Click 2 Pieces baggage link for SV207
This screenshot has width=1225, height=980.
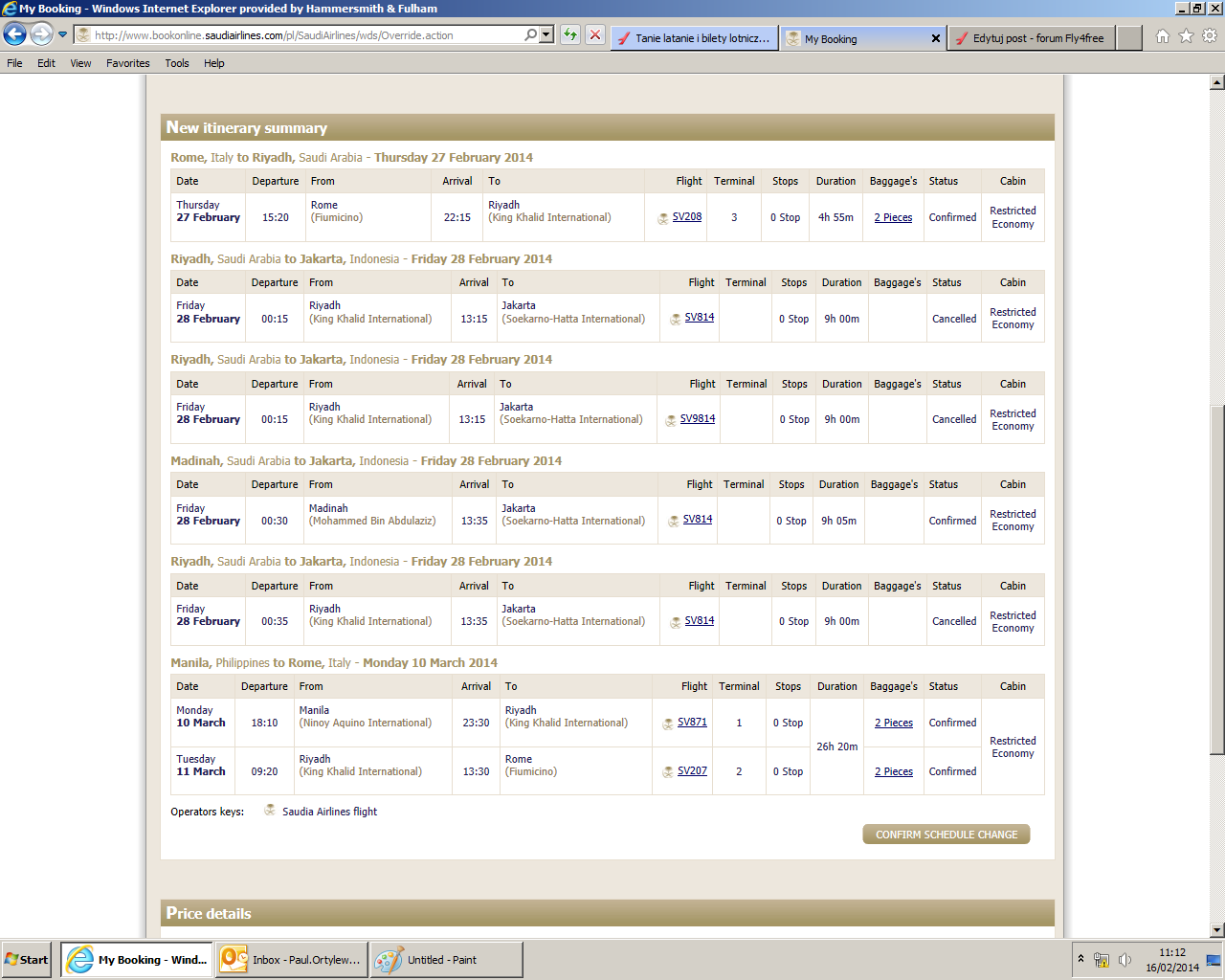click(x=894, y=772)
